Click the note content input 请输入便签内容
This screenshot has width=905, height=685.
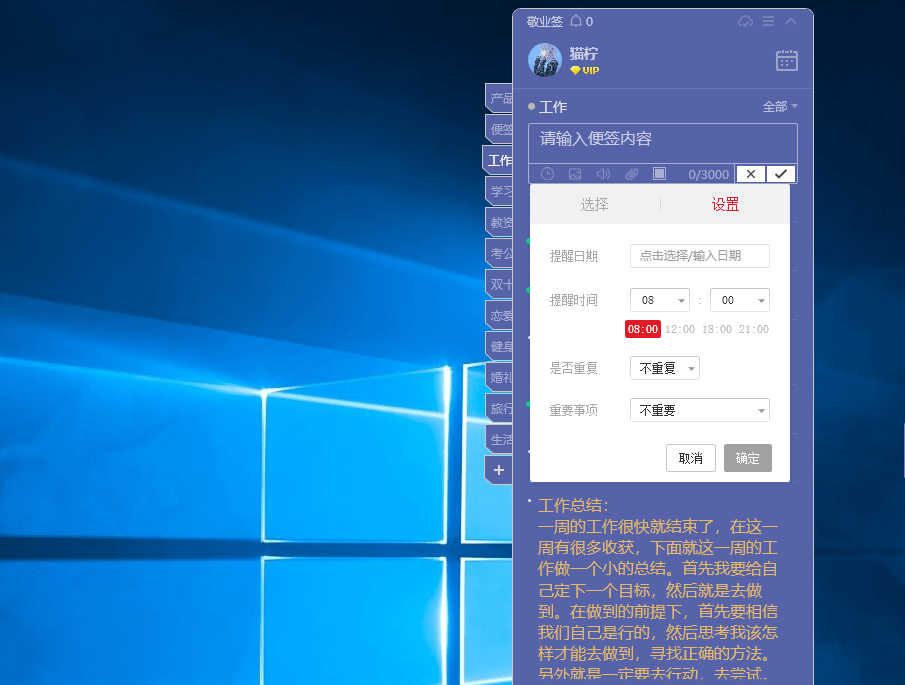click(663, 143)
